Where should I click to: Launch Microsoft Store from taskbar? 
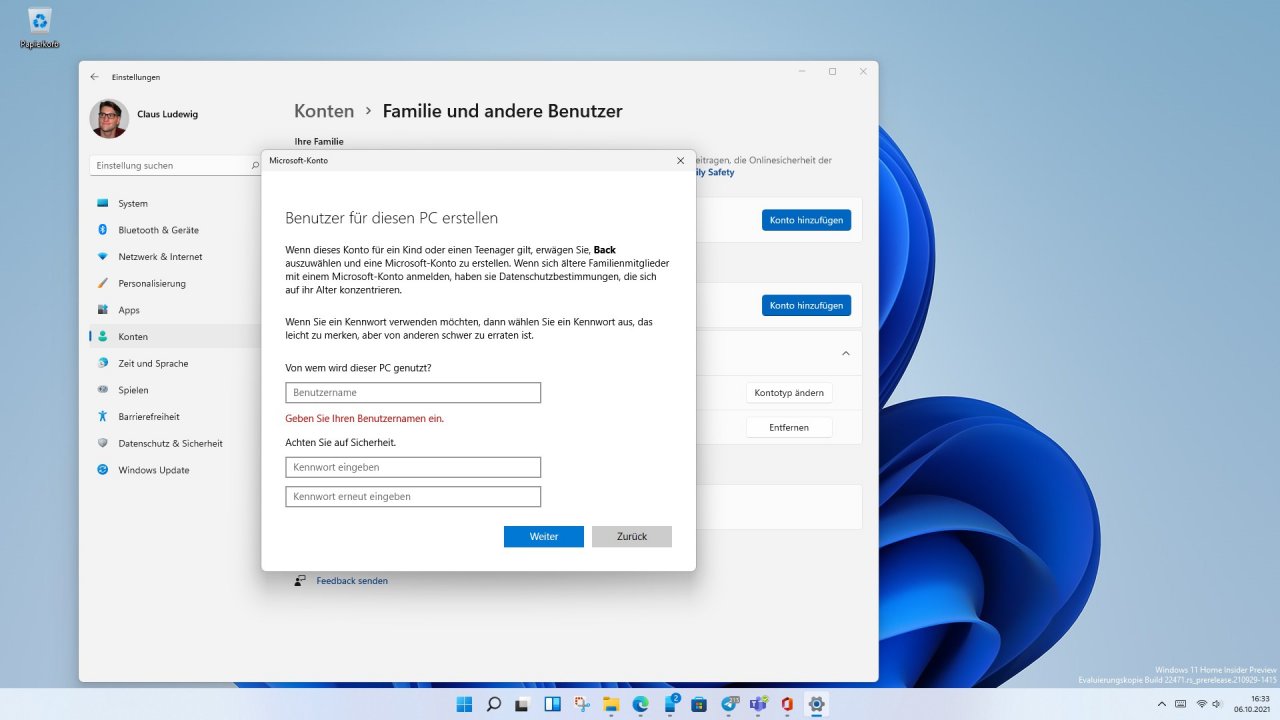point(699,704)
